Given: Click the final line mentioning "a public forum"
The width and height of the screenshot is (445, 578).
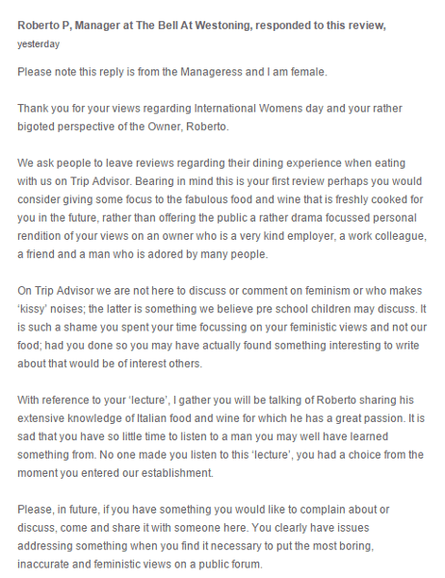Looking at the screenshot, I should 140,564.
